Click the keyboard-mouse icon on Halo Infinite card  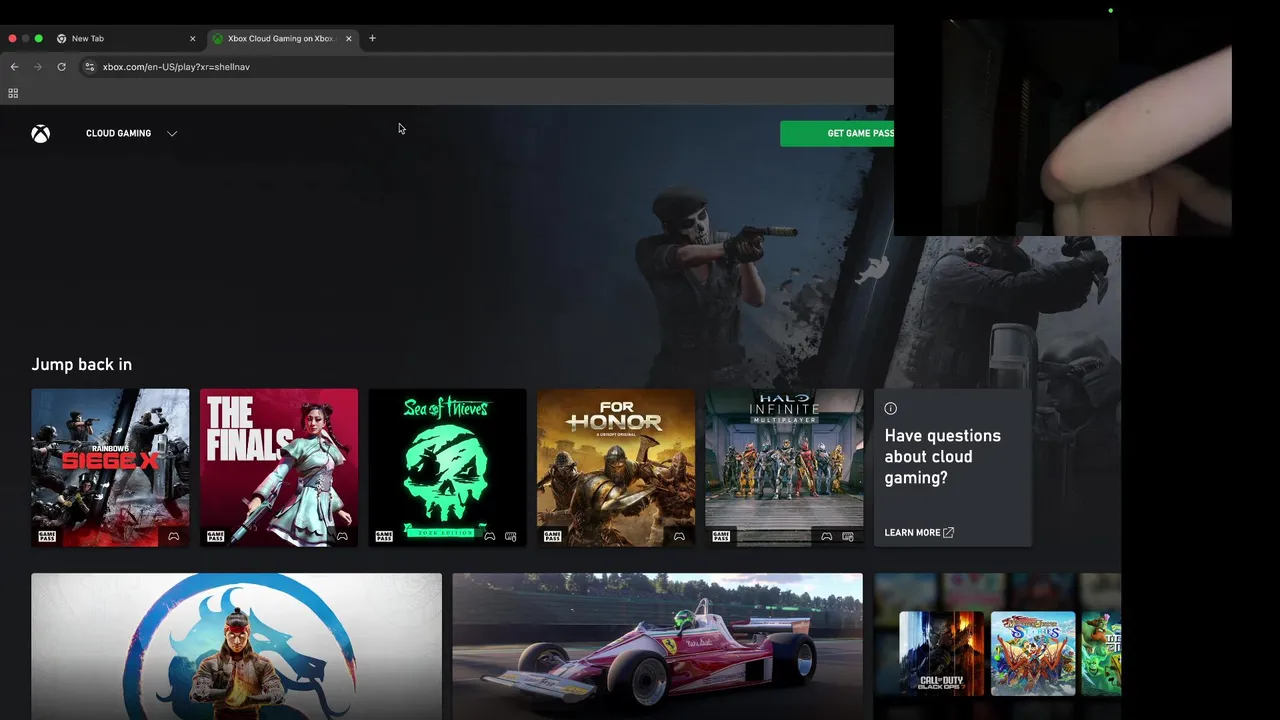point(848,536)
